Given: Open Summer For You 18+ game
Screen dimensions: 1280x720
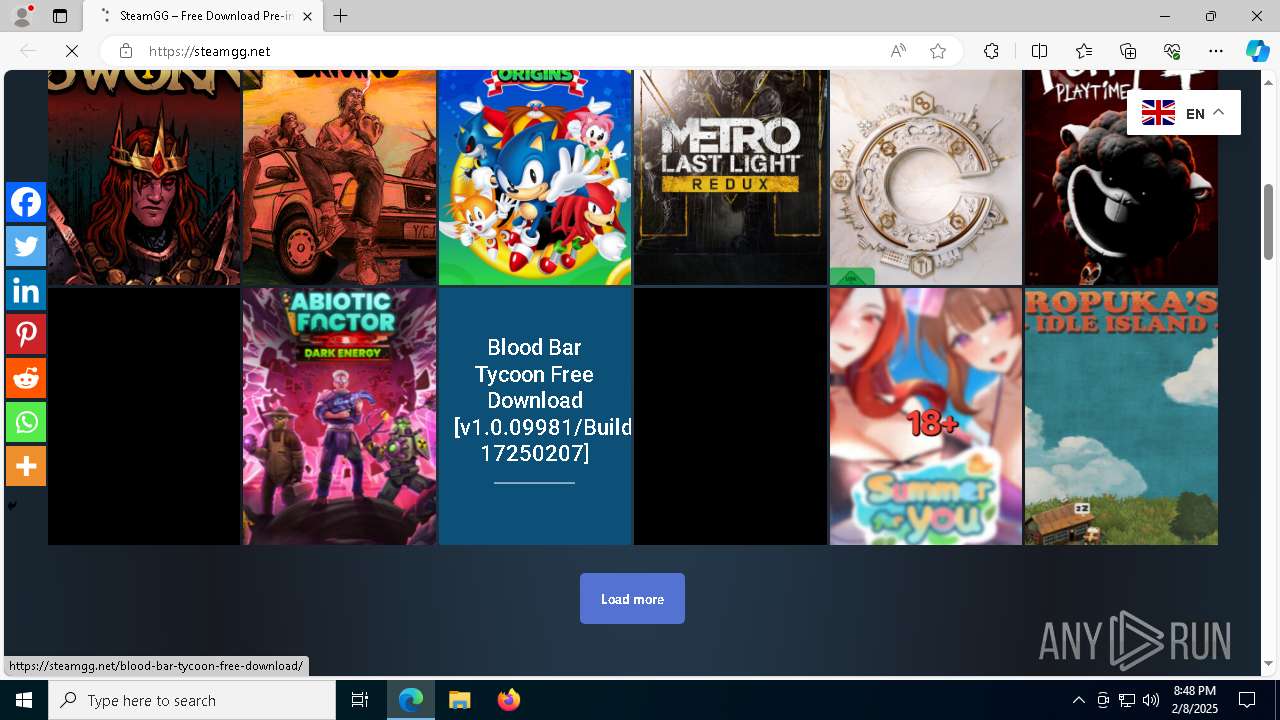Looking at the screenshot, I should pyautogui.click(x=926, y=416).
